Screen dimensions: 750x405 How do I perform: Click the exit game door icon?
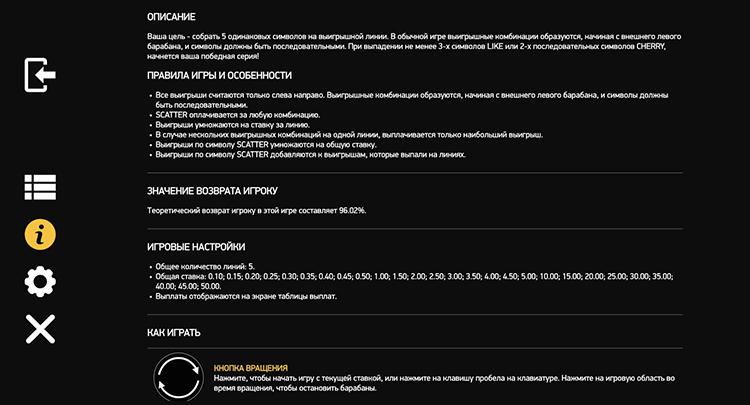[x=39, y=74]
